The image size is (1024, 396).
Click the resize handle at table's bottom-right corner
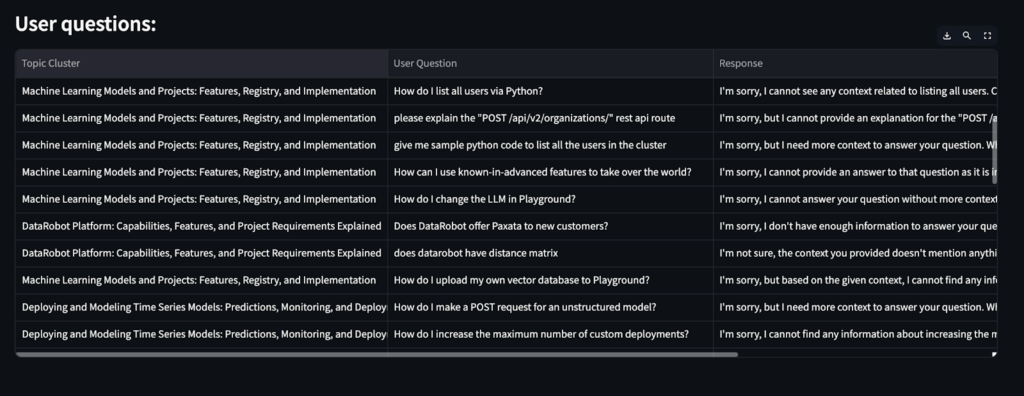point(995,354)
